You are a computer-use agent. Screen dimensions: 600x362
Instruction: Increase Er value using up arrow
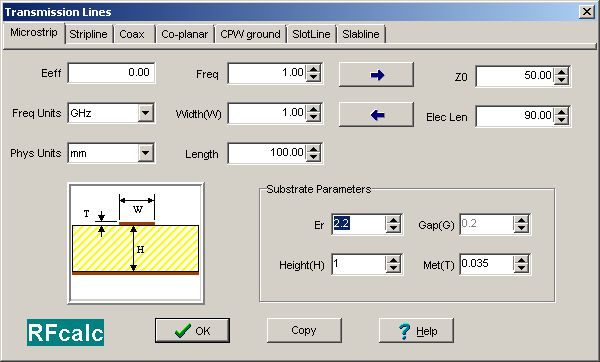tap(393, 220)
